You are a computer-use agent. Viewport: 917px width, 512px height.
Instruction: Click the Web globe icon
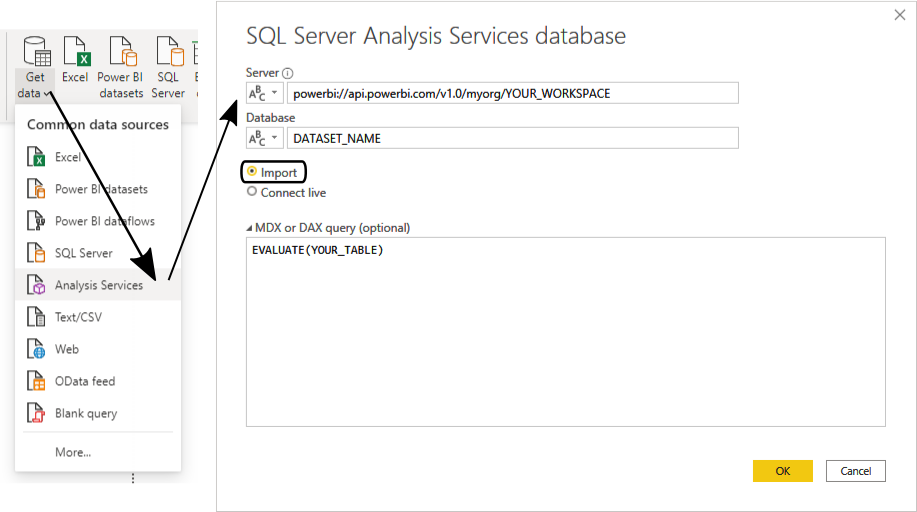[x=36, y=349]
